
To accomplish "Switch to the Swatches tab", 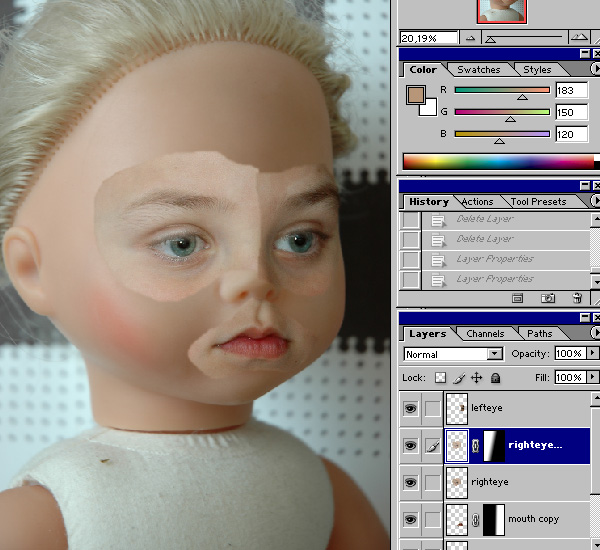I will [479, 70].
